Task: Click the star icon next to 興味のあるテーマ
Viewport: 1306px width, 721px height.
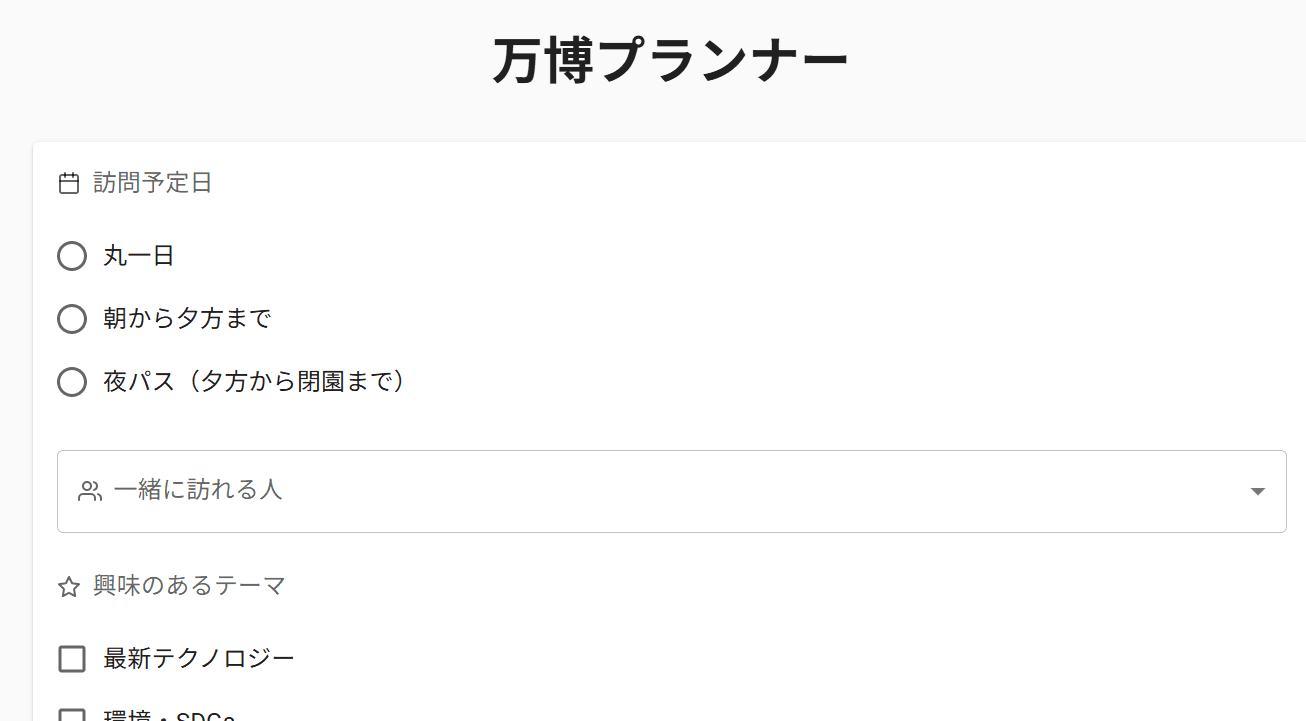Action: pos(68,587)
